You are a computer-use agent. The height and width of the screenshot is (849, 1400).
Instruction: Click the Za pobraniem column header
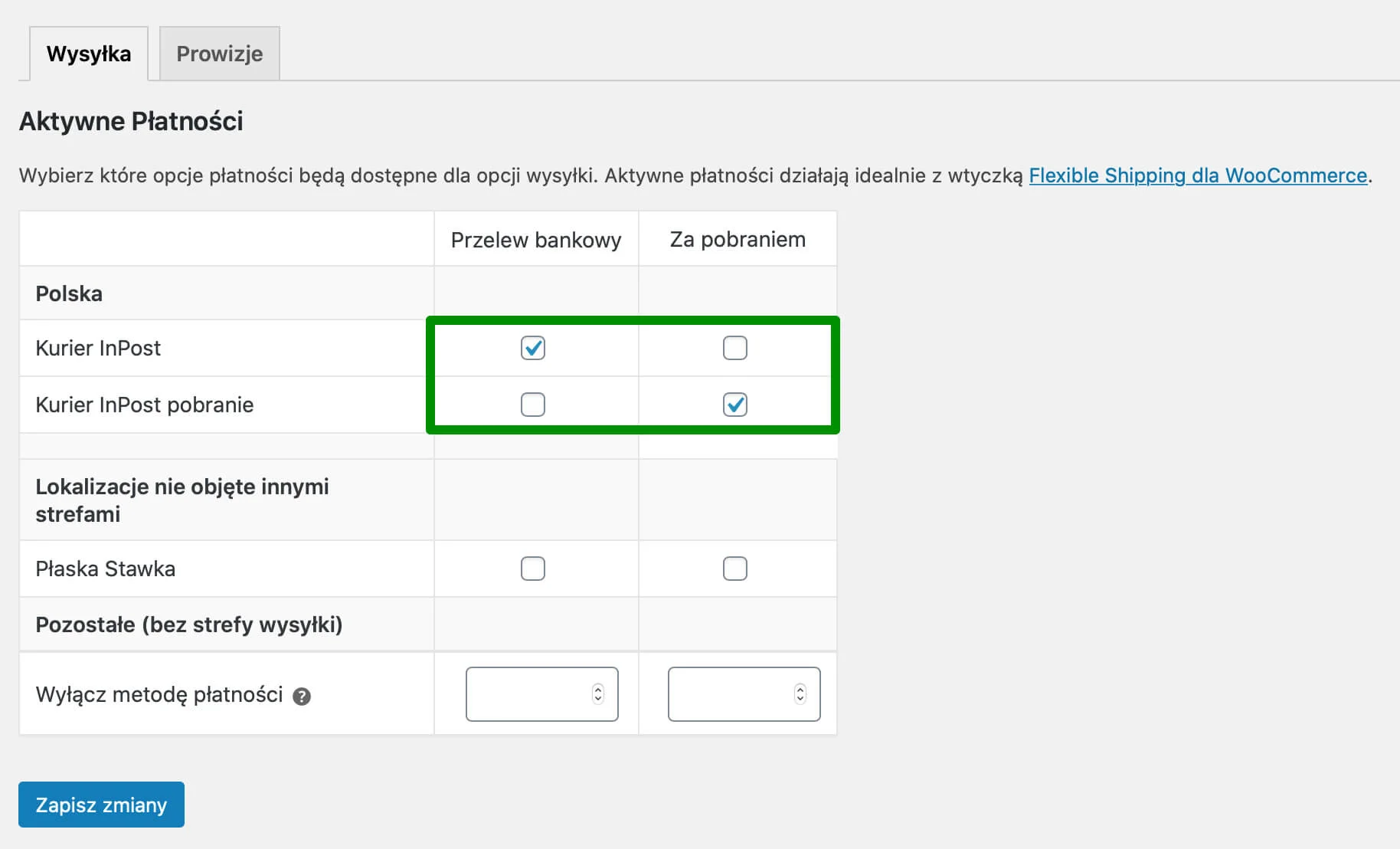(738, 240)
